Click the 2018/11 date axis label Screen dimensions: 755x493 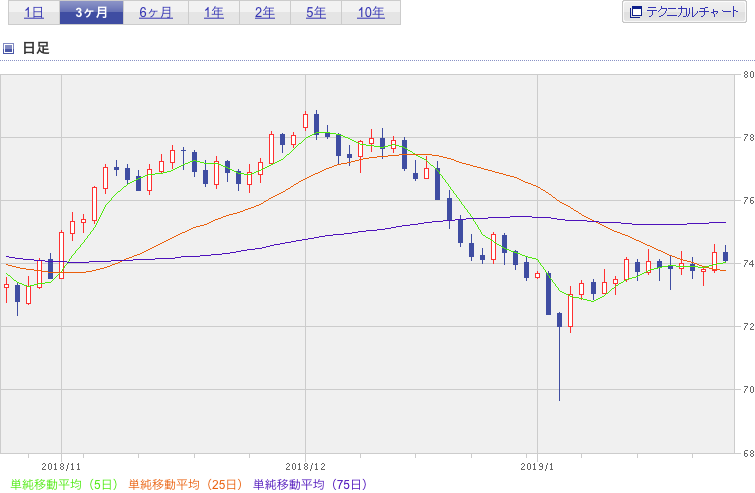61,467
